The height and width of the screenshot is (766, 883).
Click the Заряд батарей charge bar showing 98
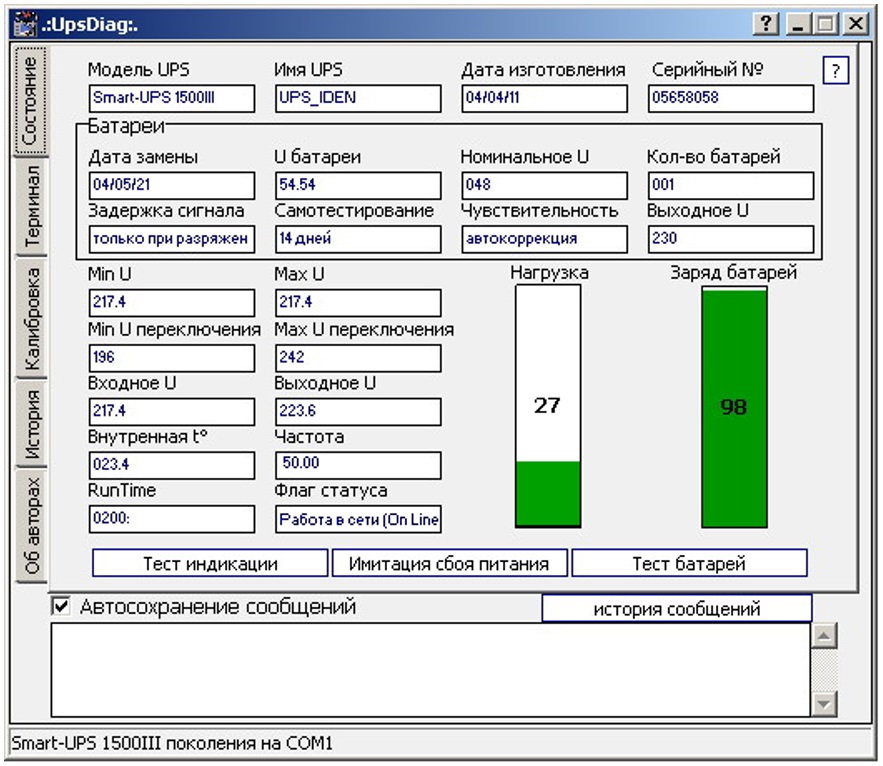[734, 407]
